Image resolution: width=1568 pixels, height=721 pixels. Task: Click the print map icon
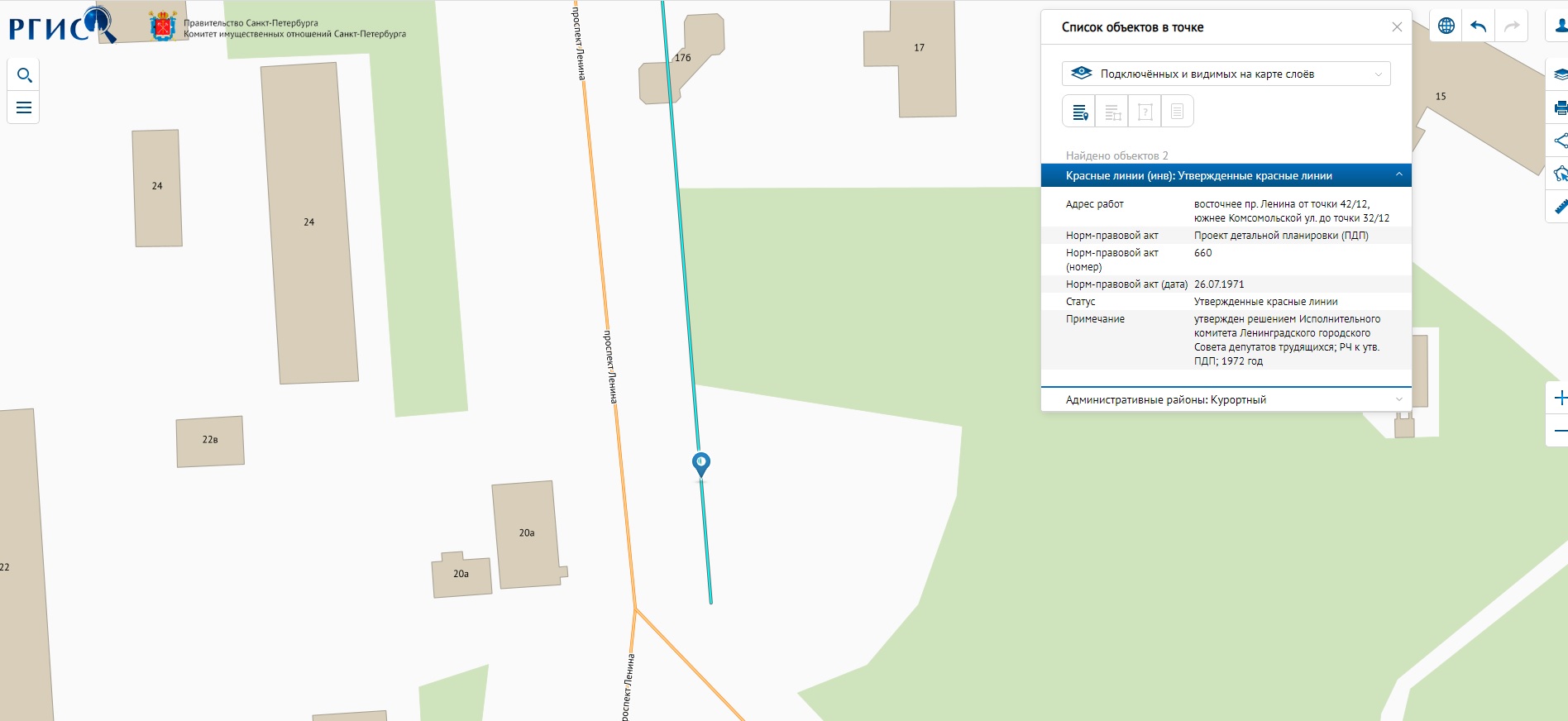(x=1559, y=107)
